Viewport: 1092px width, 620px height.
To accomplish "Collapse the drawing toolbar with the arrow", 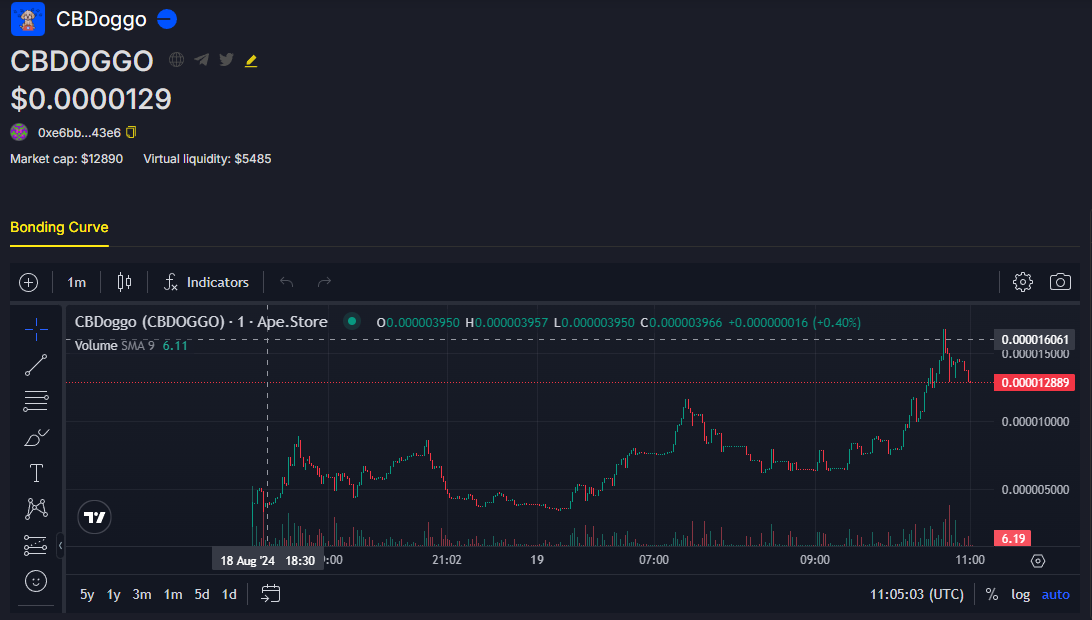I will pyautogui.click(x=61, y=545).
